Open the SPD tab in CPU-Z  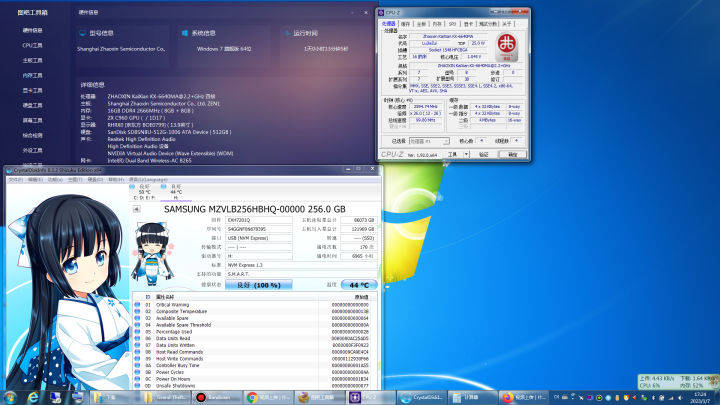tap(452, 24)
